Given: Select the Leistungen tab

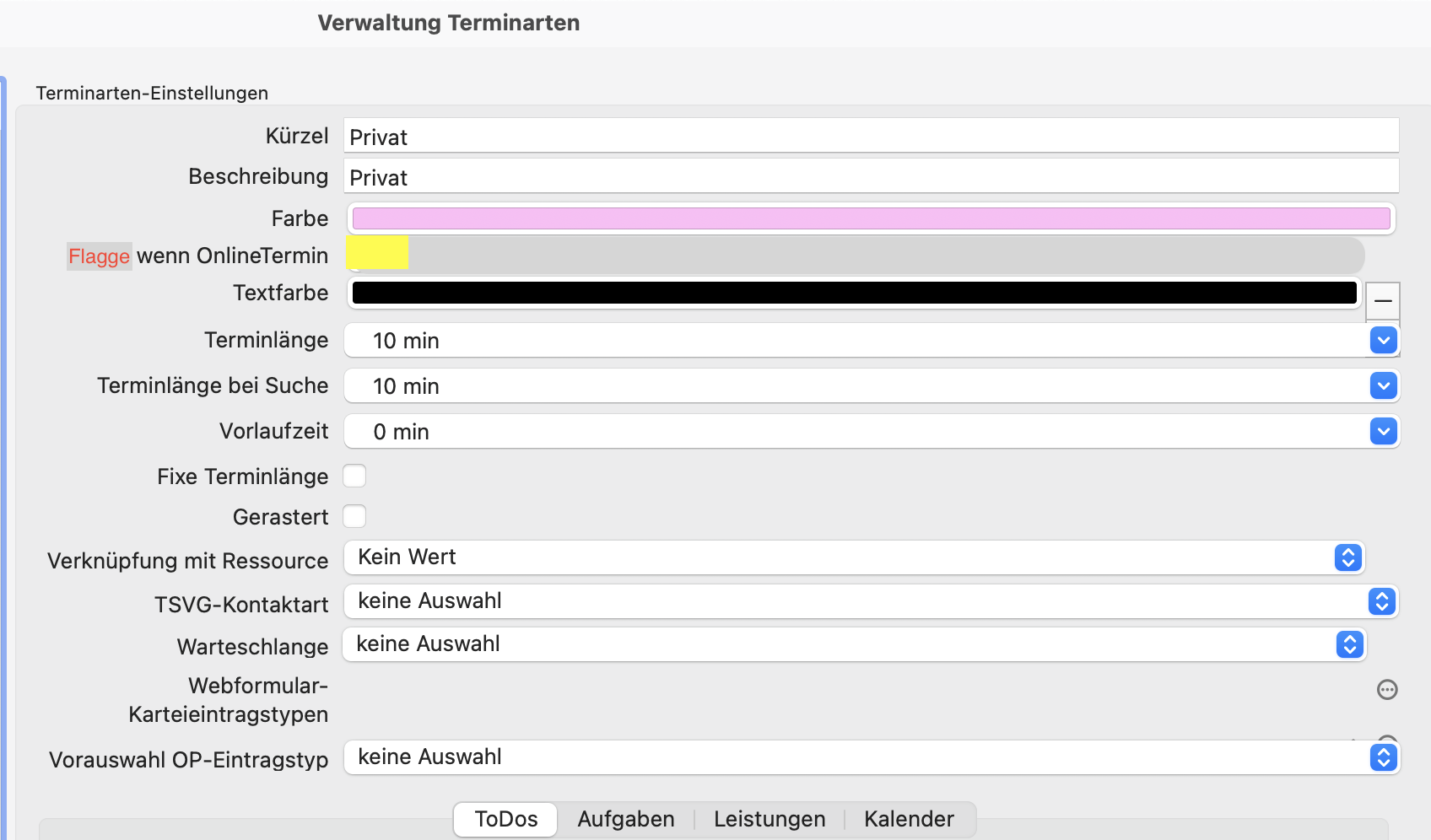Looking at the screenshot, I should point(769,819).
